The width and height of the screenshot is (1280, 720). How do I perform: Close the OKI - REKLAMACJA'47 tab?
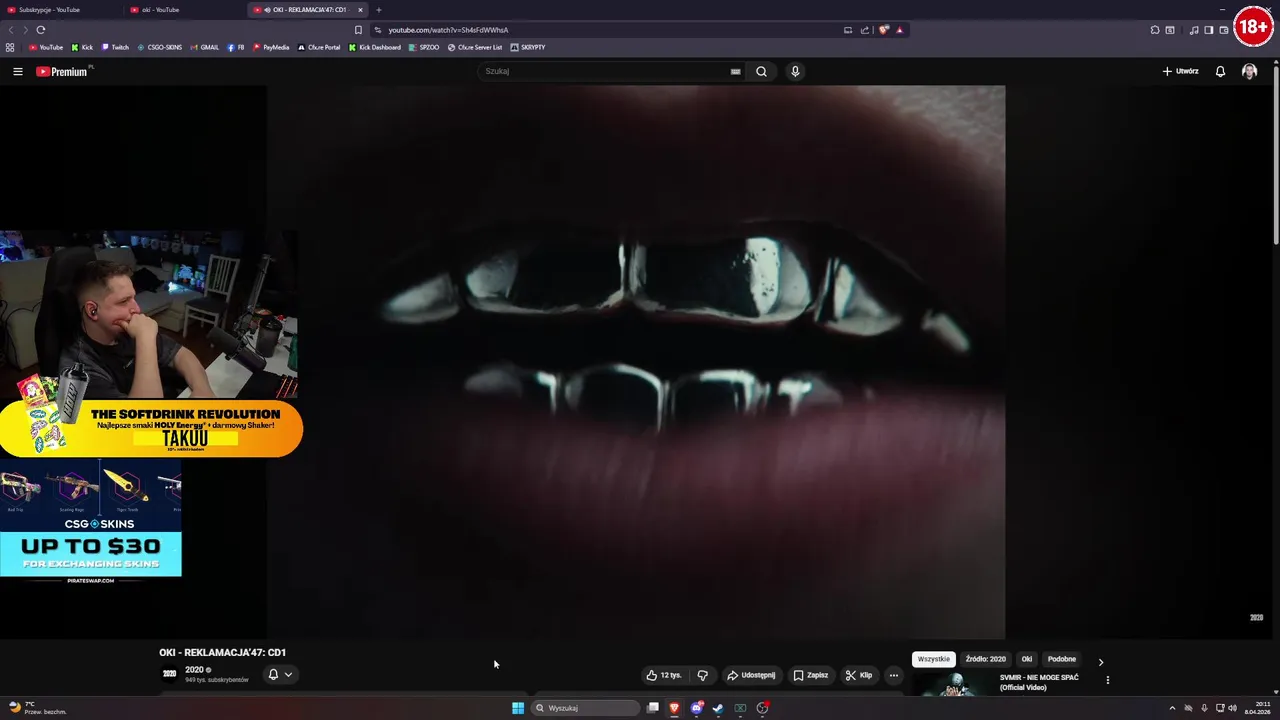pyautogui.click(x=360, y=10)
